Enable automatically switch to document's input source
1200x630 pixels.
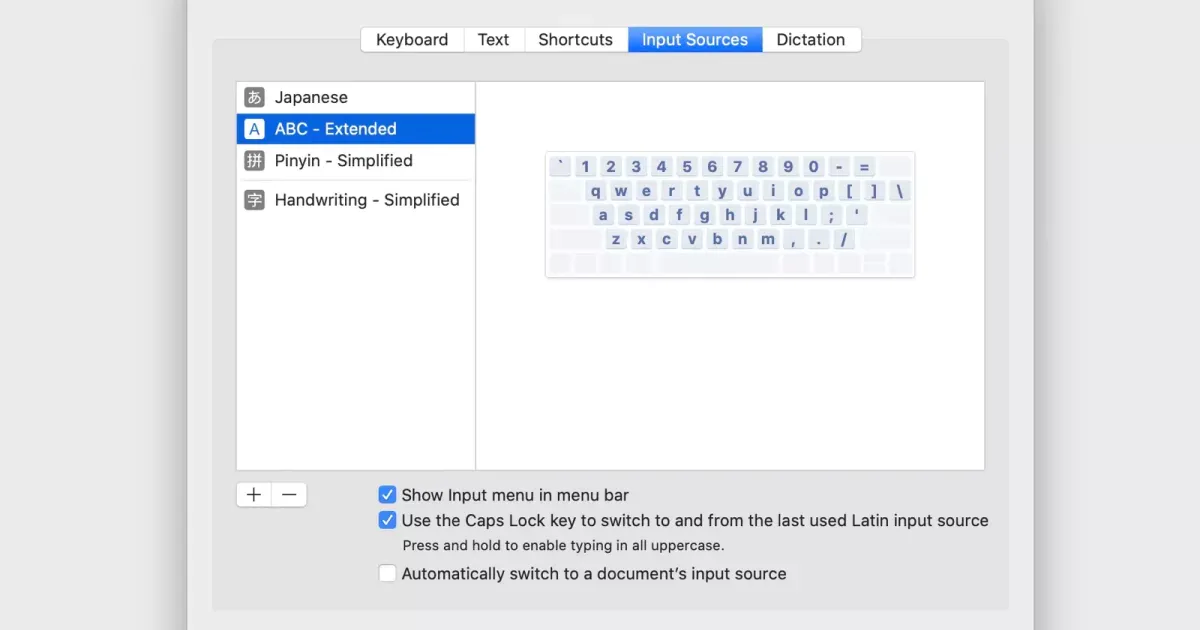(387, 574)
